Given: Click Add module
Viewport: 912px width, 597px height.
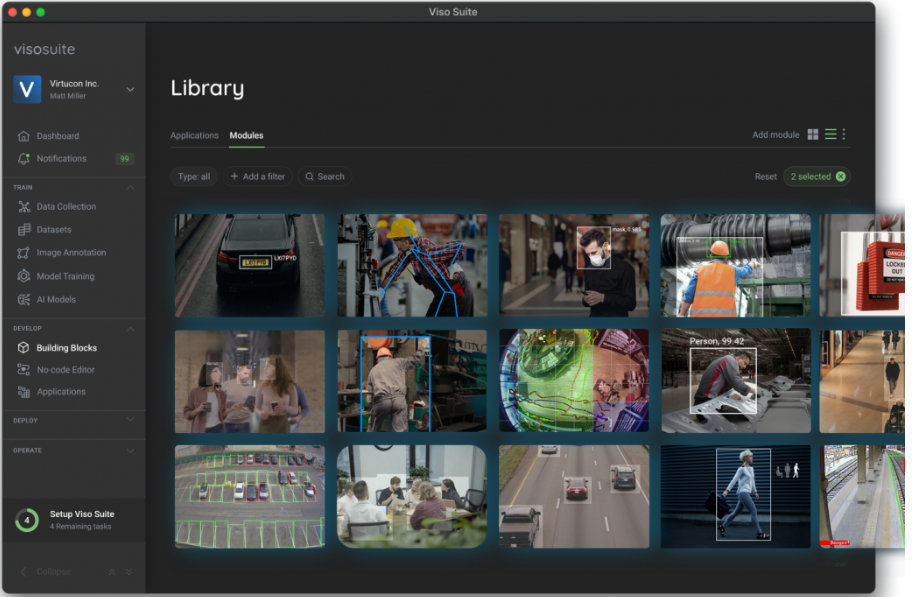Looking at the screenshot, I should 775,134.
